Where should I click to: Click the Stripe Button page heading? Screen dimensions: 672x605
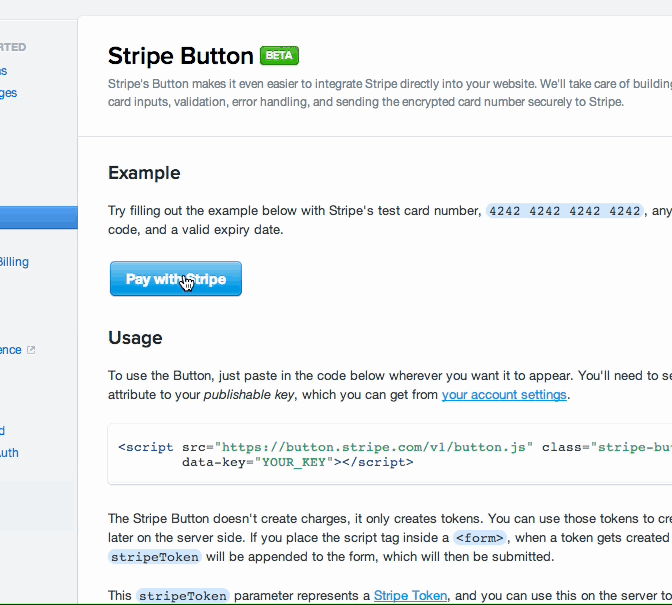[x=180, y=56]
